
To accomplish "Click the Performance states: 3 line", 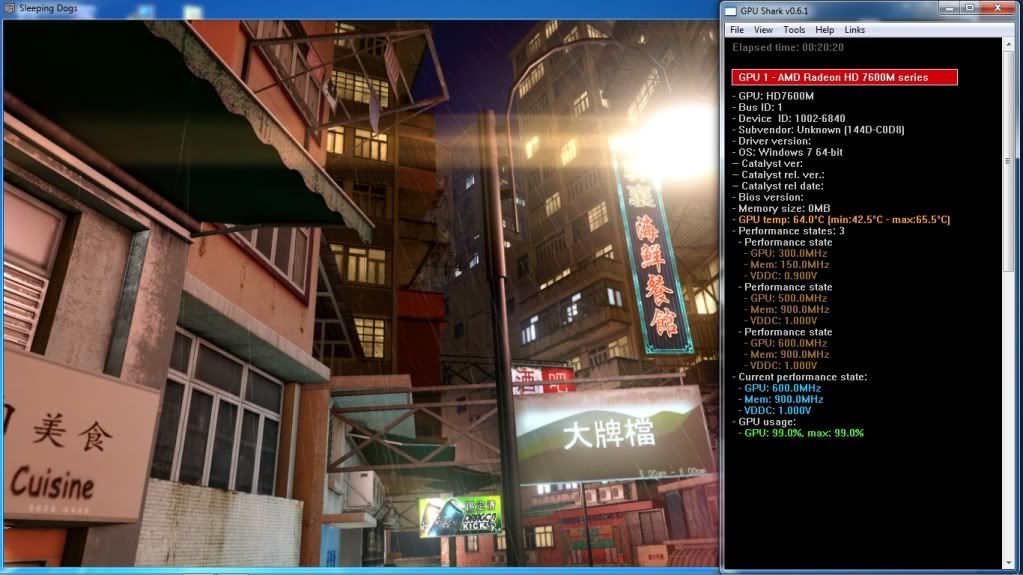I will coord(788,231).
